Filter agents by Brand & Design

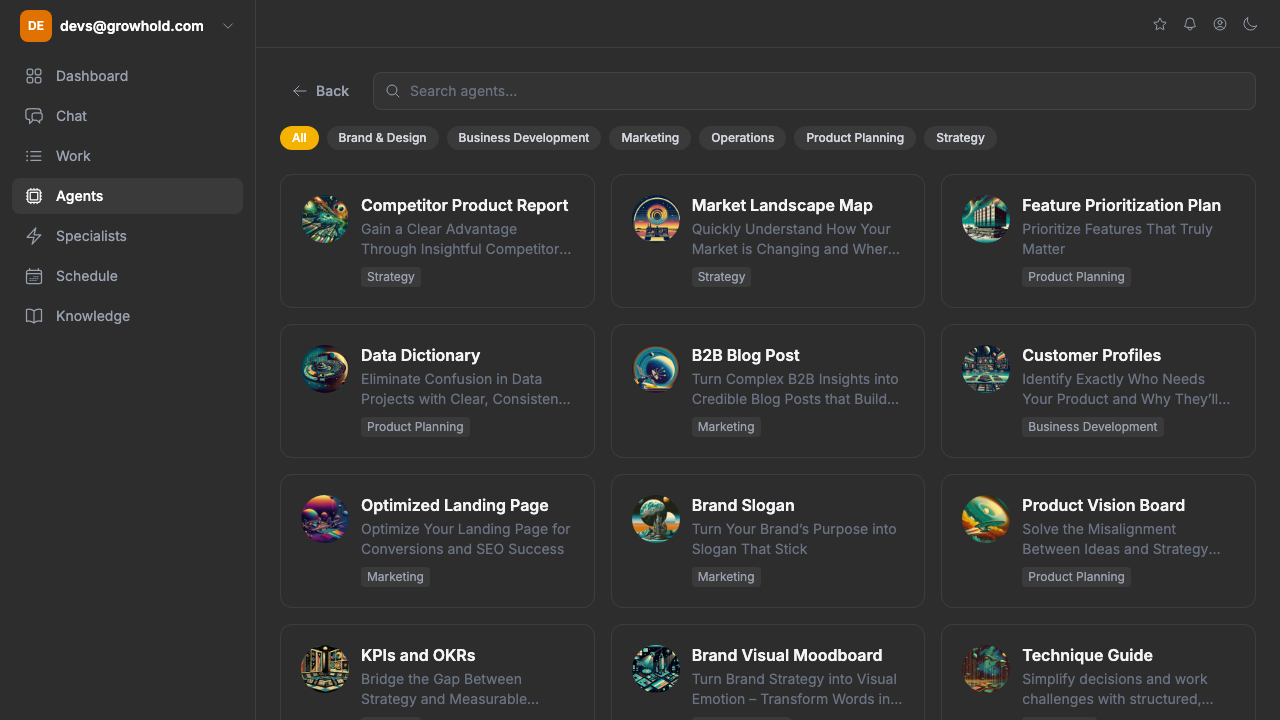[382, 138]
